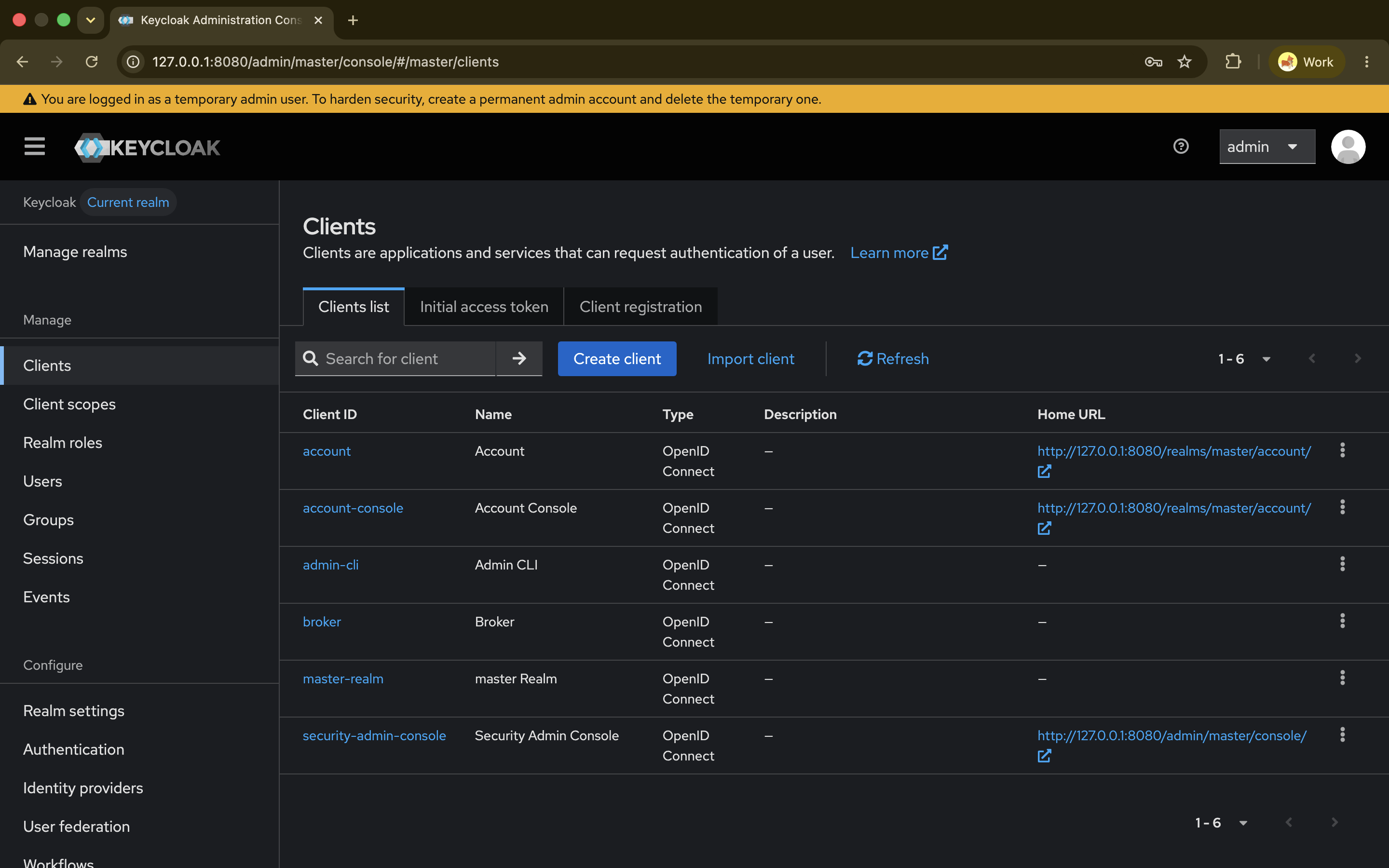Open the help question mark icon

click(1181, 147)
